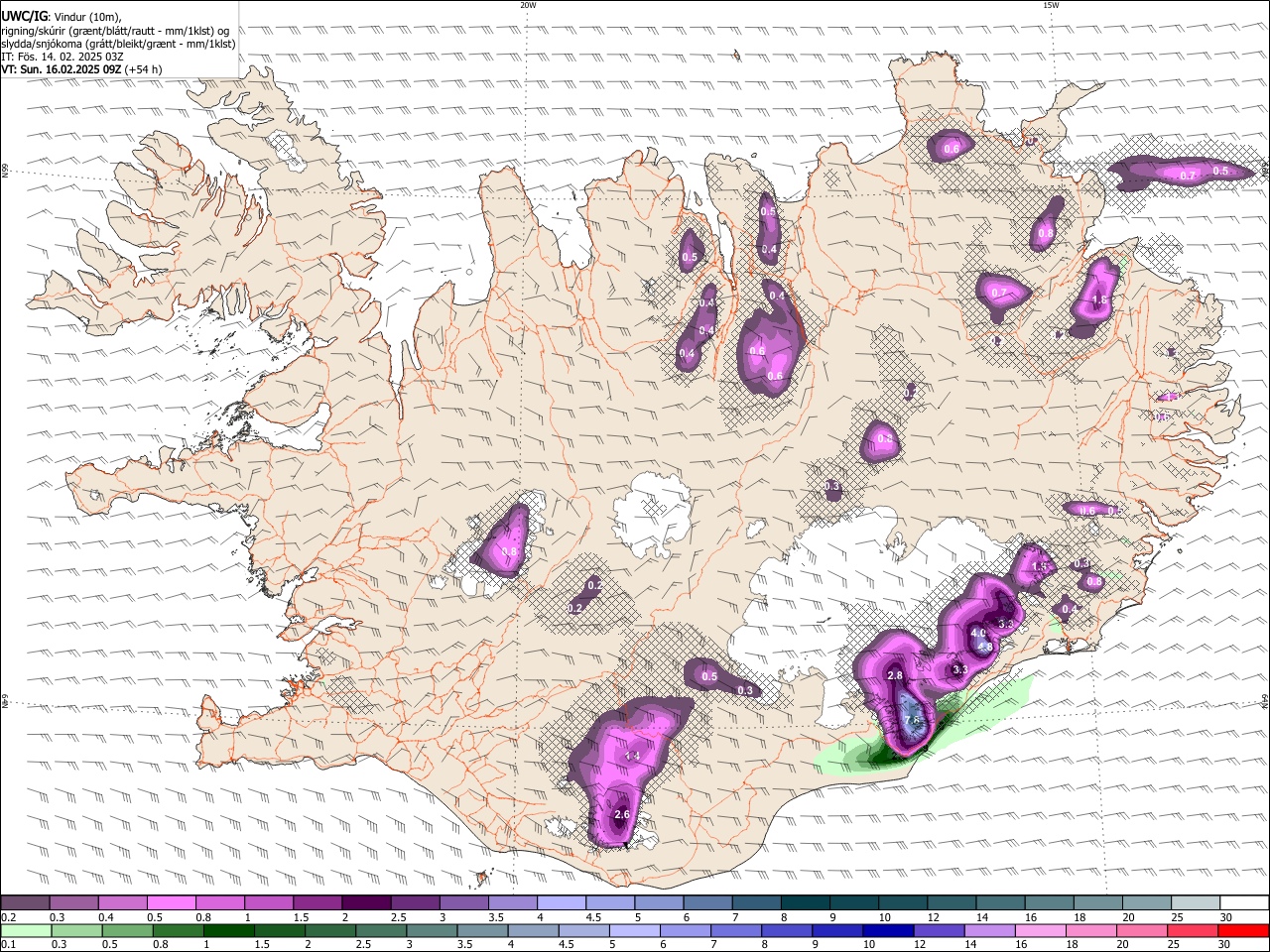Click the snow scale swatch starting at 14
The image size is (1270, 952).
pos(999,903)
